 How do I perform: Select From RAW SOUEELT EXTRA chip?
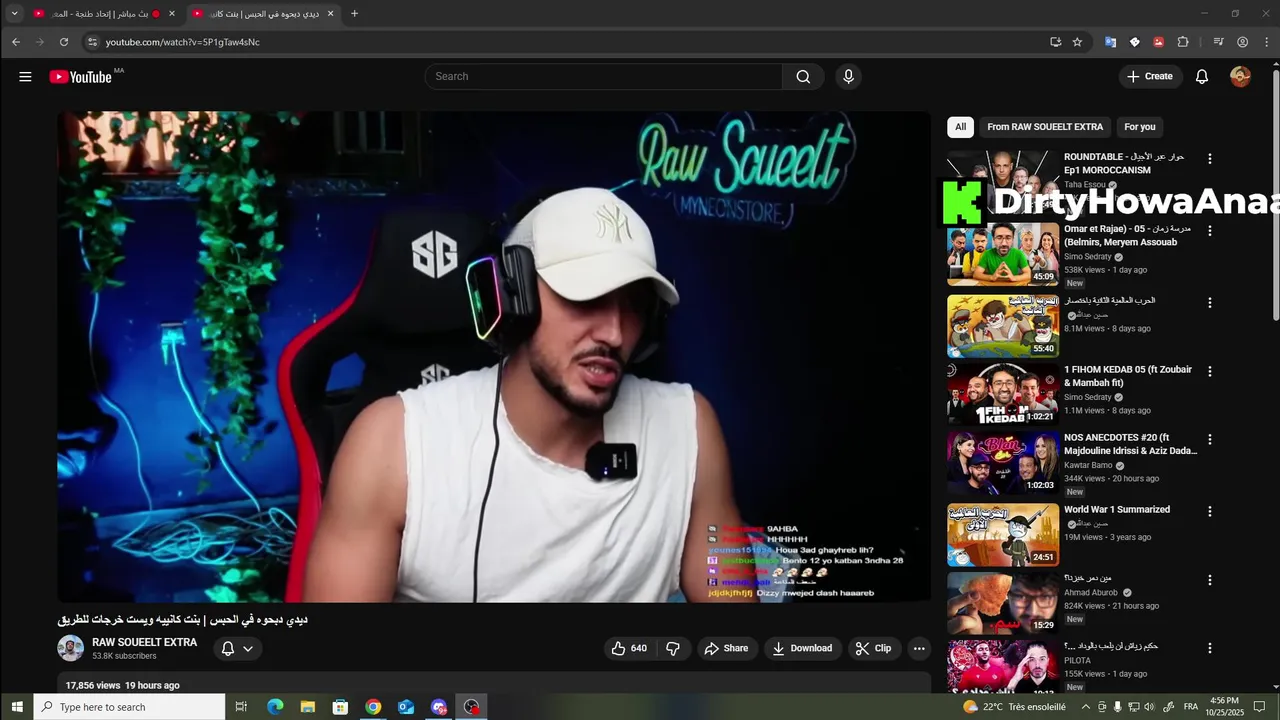(x=1045, y=127)
